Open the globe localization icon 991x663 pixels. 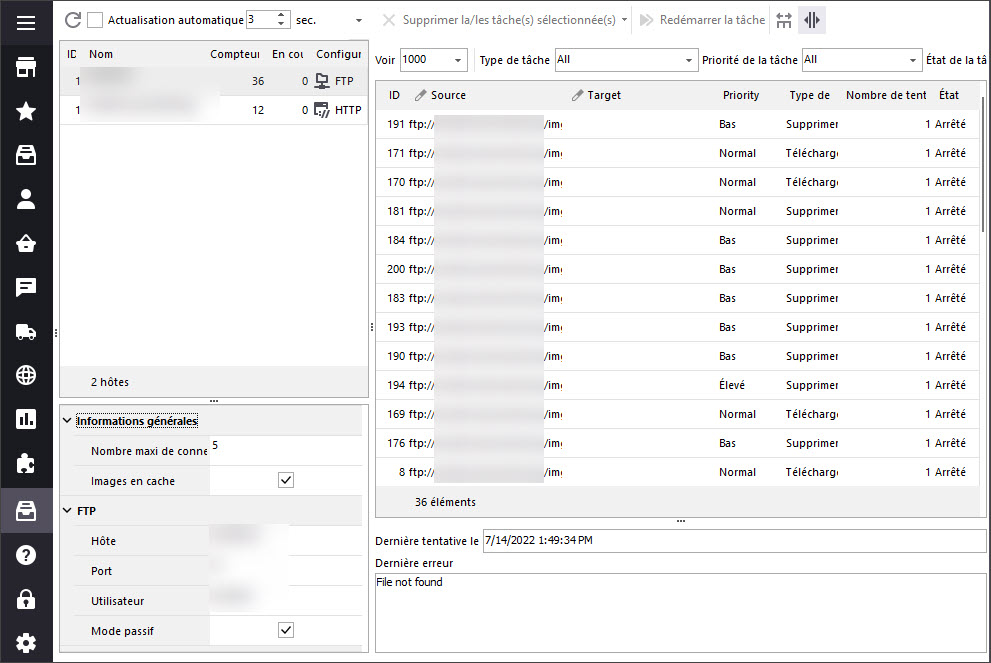[26, 375]
